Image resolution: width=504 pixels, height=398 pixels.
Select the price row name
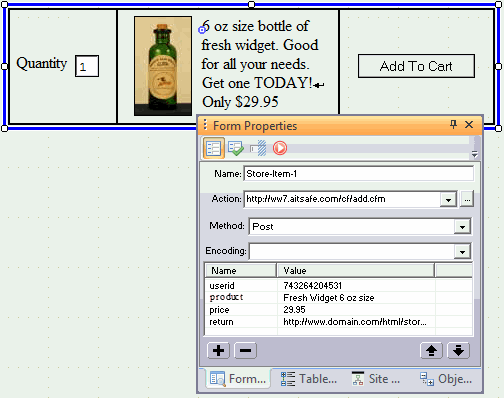tap(219, 310)
